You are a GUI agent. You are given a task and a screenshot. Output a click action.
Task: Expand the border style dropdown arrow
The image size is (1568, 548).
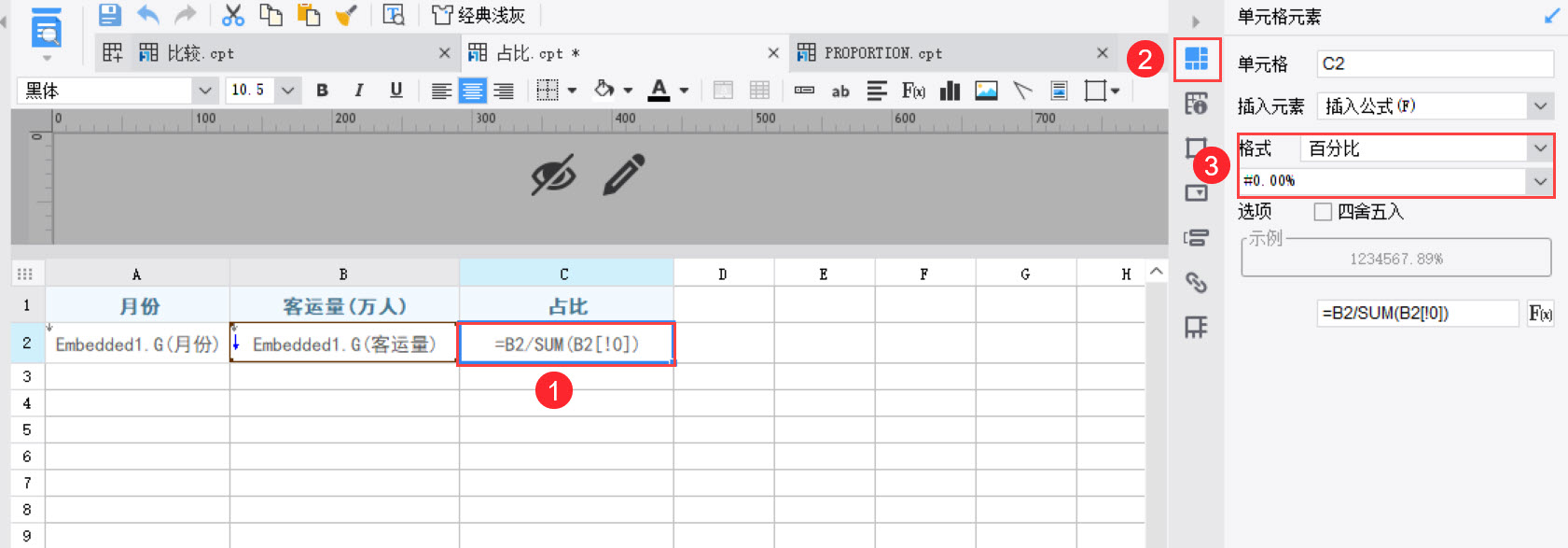coord(572,91)
